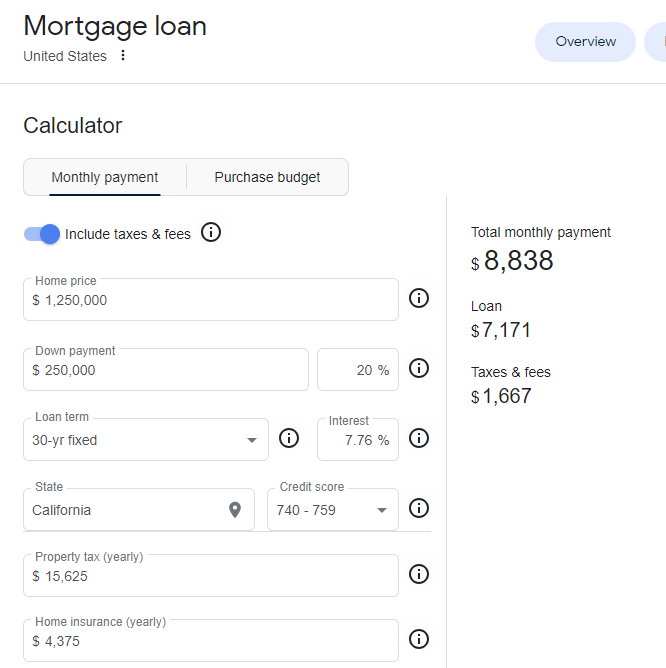Viewport: 666px width, 668px height.
Task: Click the info icon beside Property tax
Action: point(419,574)
